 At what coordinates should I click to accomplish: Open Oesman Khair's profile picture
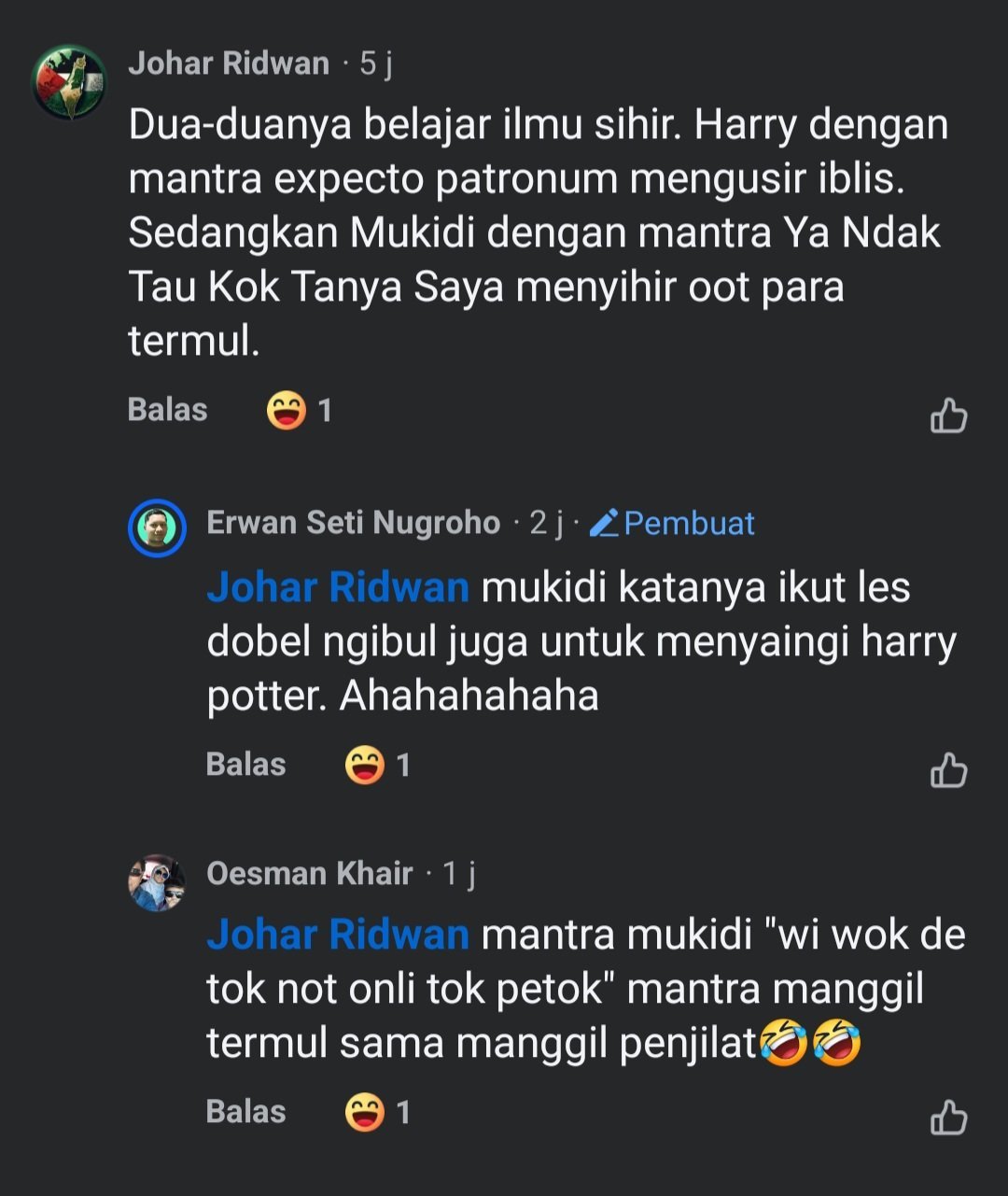coord(157,882)
